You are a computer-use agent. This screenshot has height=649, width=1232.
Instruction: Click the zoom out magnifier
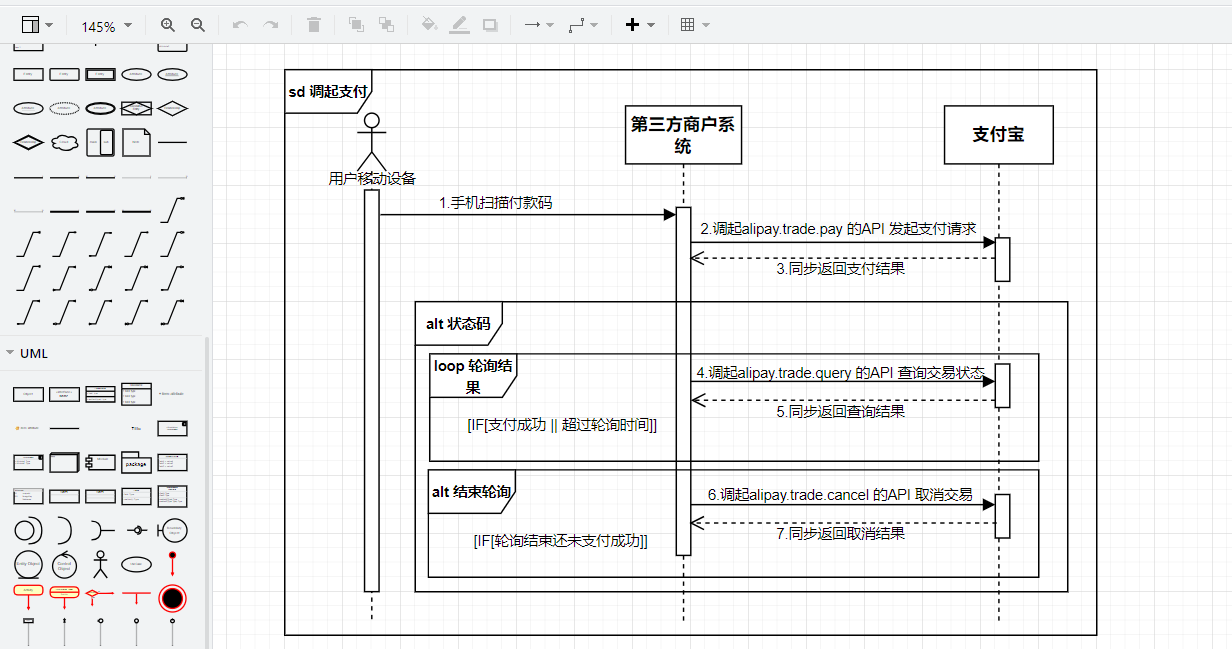198,25
